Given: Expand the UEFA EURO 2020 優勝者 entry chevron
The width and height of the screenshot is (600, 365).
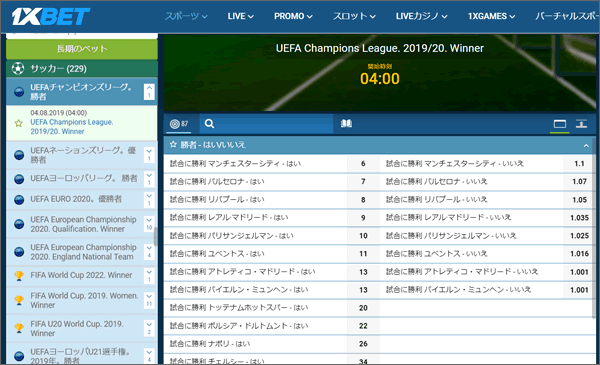Looking at the screenshot, I should pos(149,199).
